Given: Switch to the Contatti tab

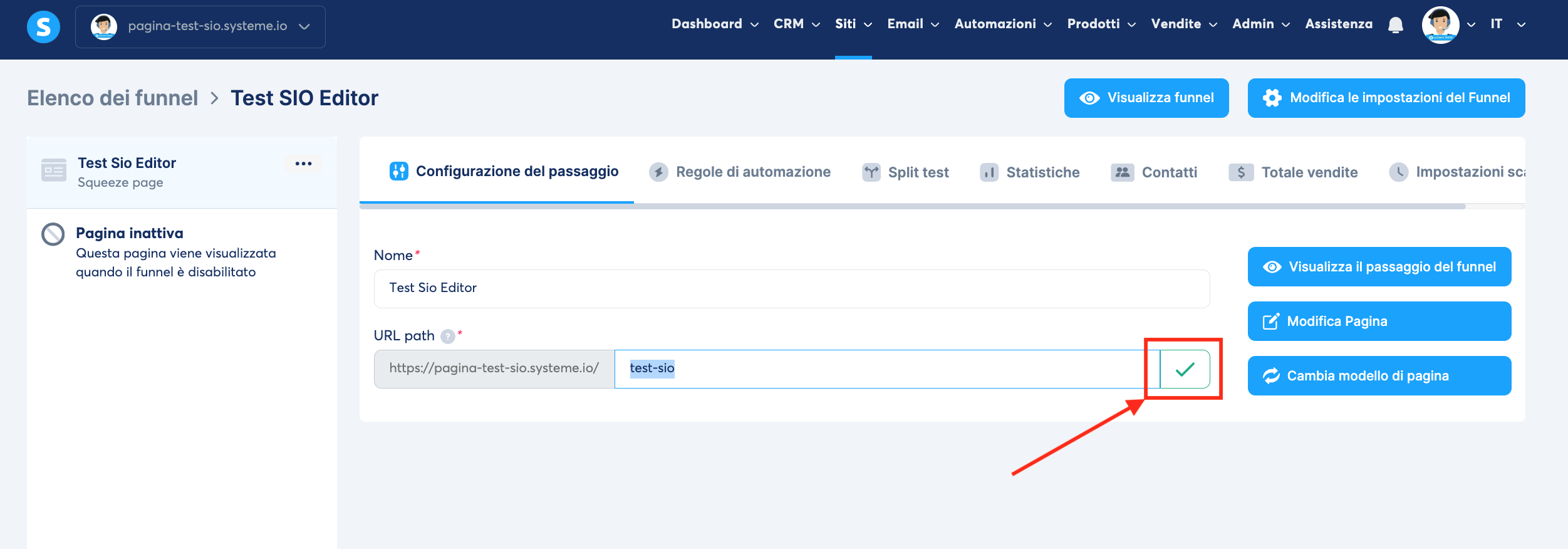Looking at the screenshot, I should point(1154,172).
